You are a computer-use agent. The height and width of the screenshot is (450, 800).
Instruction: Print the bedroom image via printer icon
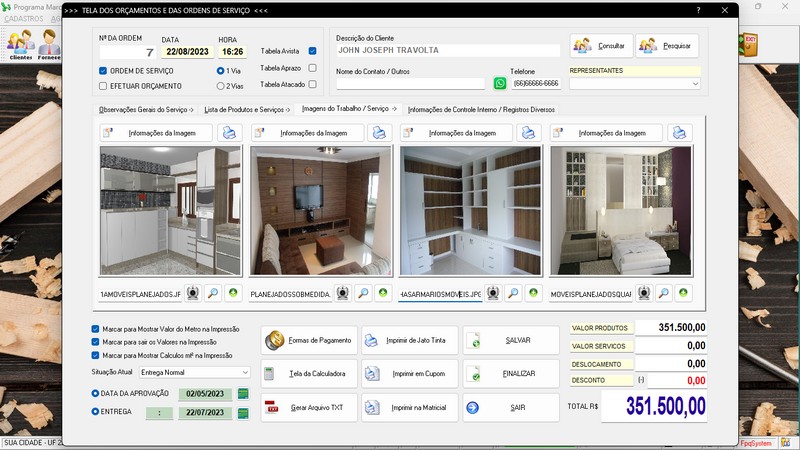click(x=679, y=133)
